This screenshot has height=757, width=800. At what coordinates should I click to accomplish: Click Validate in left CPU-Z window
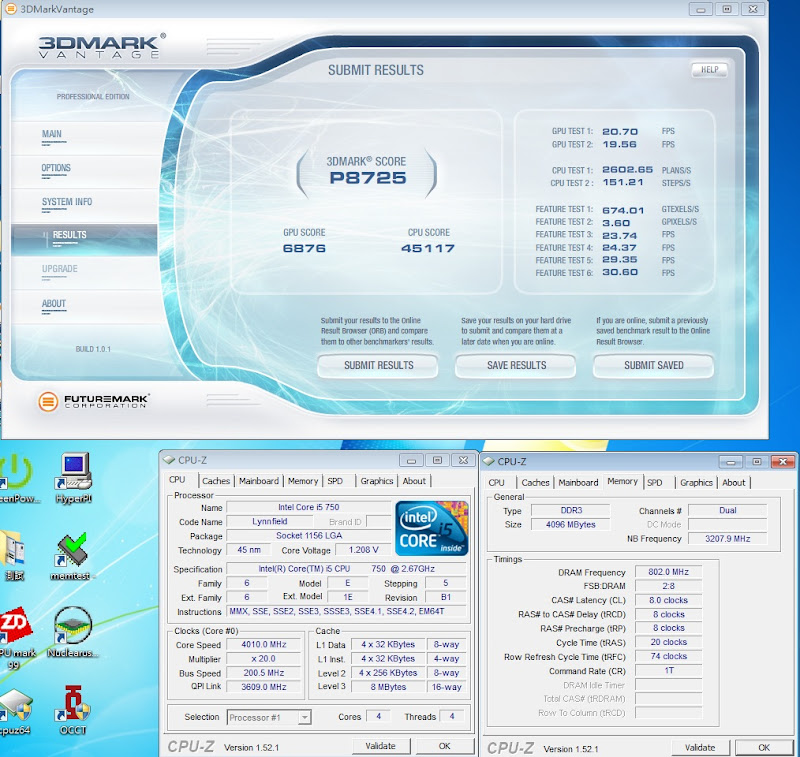(x=381, y=746)
